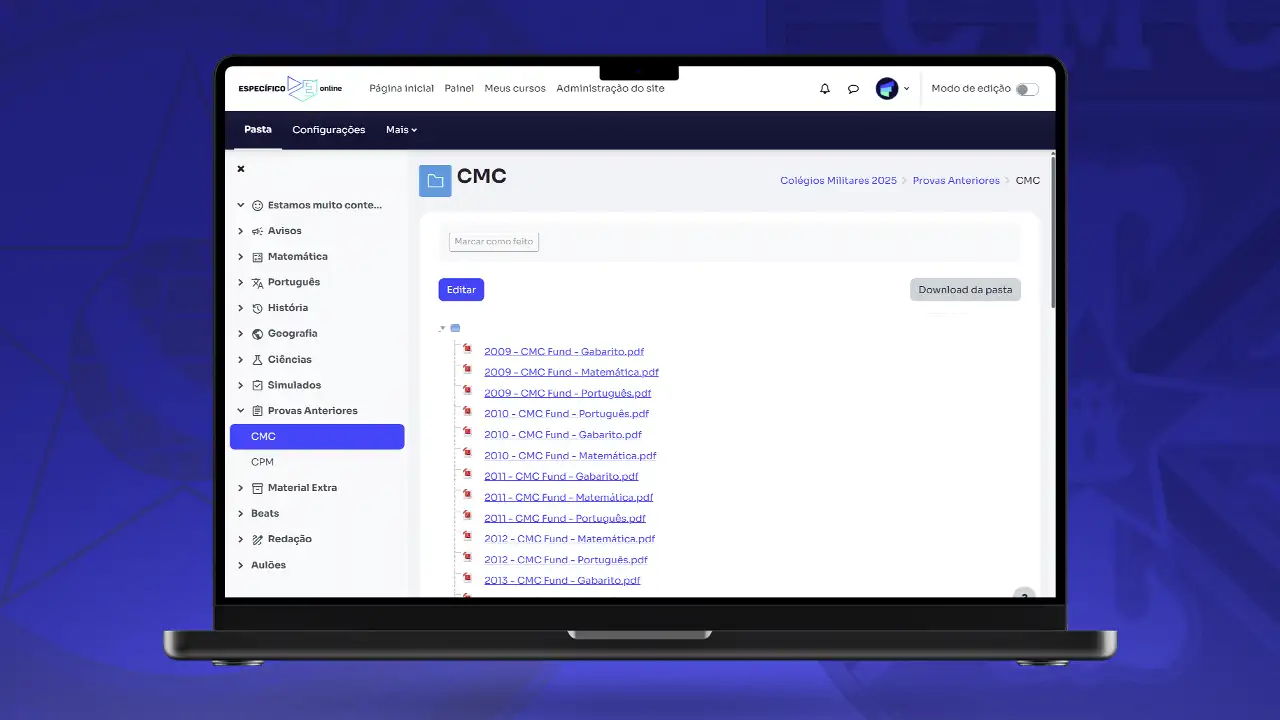The width and height of the screenshot is (1280, 720).
Task: Click PDF icon beside 2011 Matemática file
Action: (467, 496)
